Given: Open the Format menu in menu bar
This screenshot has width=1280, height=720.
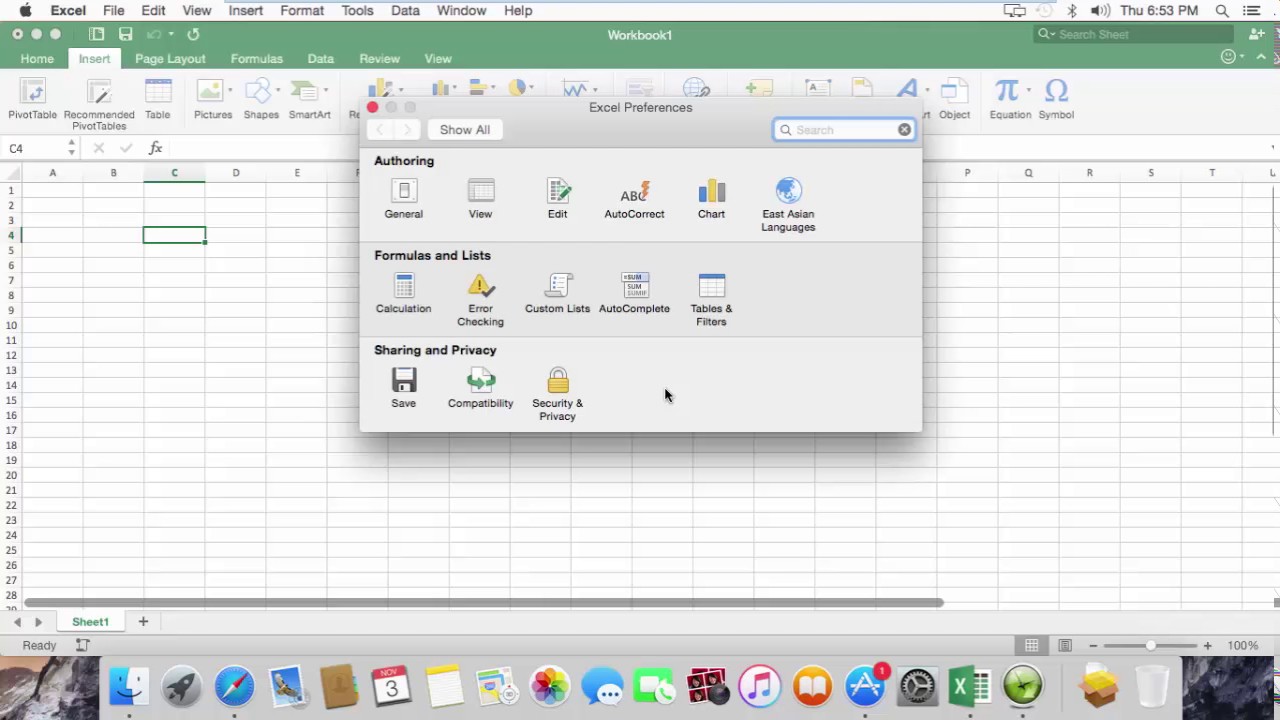Looking at the screenshot, I should click(x=301, y=10).
